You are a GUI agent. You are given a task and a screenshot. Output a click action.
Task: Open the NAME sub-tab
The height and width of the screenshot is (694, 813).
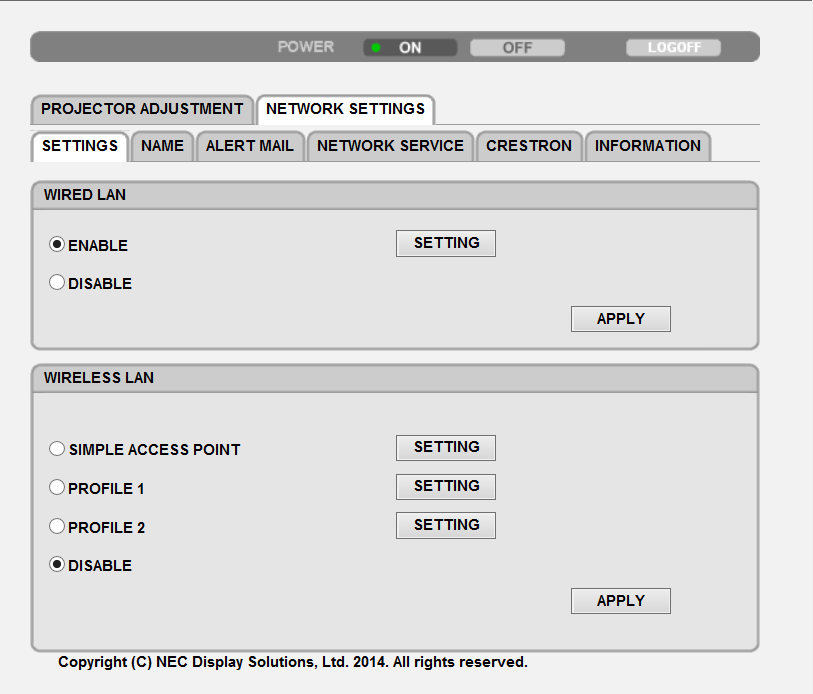point(162,146)
